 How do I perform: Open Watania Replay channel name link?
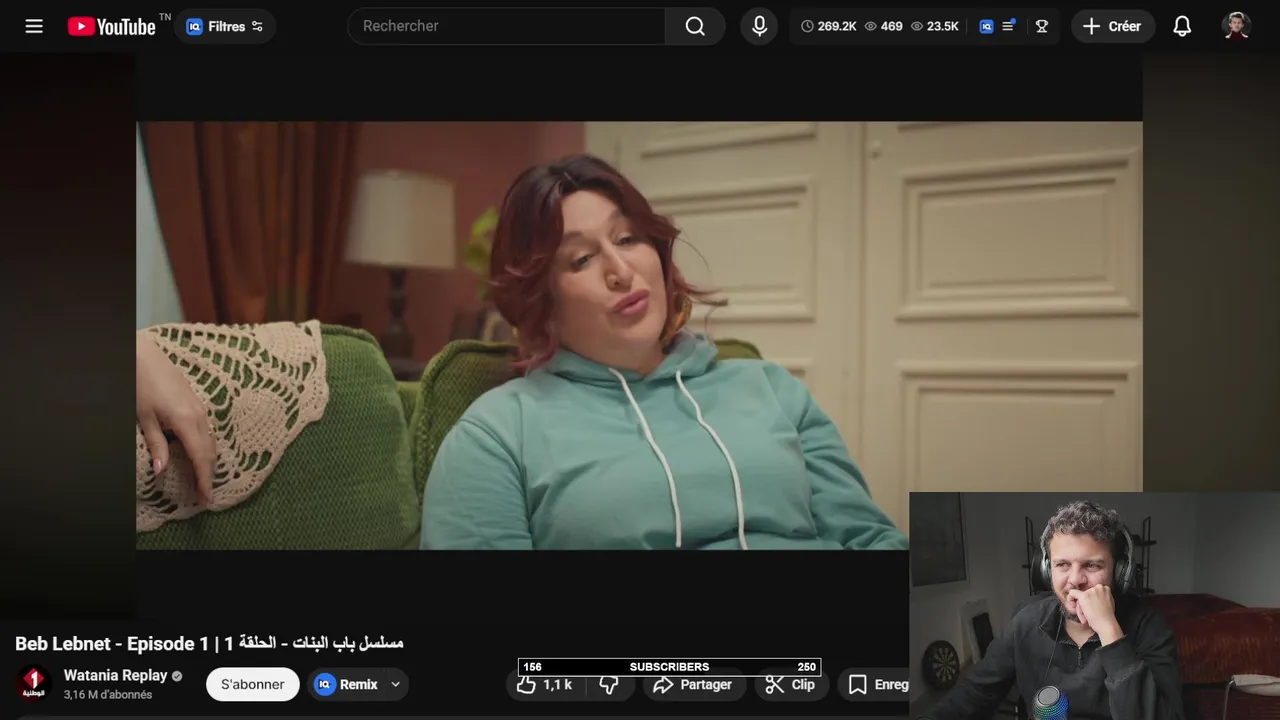point(115,675)
